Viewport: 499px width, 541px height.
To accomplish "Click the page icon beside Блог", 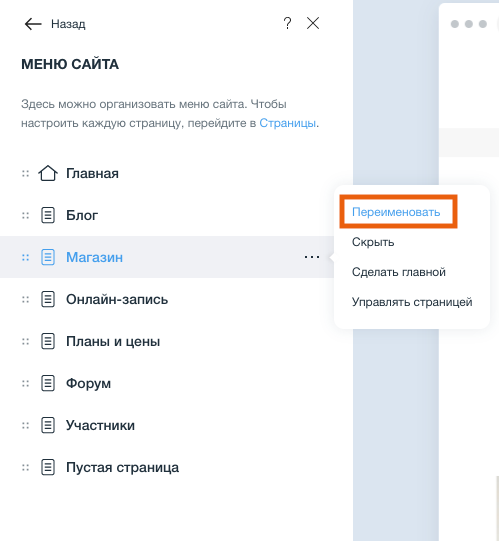I will (48, 215).
